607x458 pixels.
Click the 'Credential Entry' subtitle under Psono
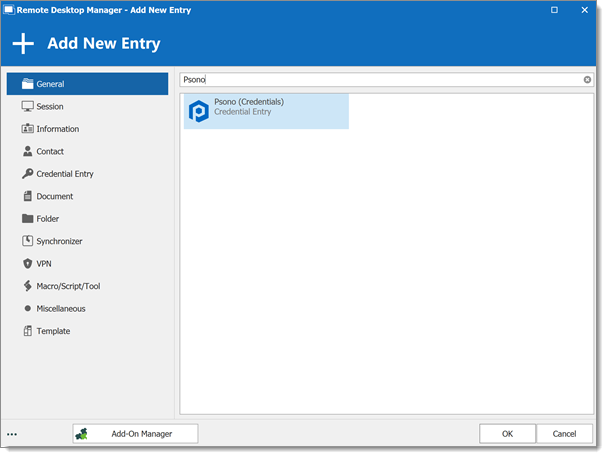coord(243,112)
